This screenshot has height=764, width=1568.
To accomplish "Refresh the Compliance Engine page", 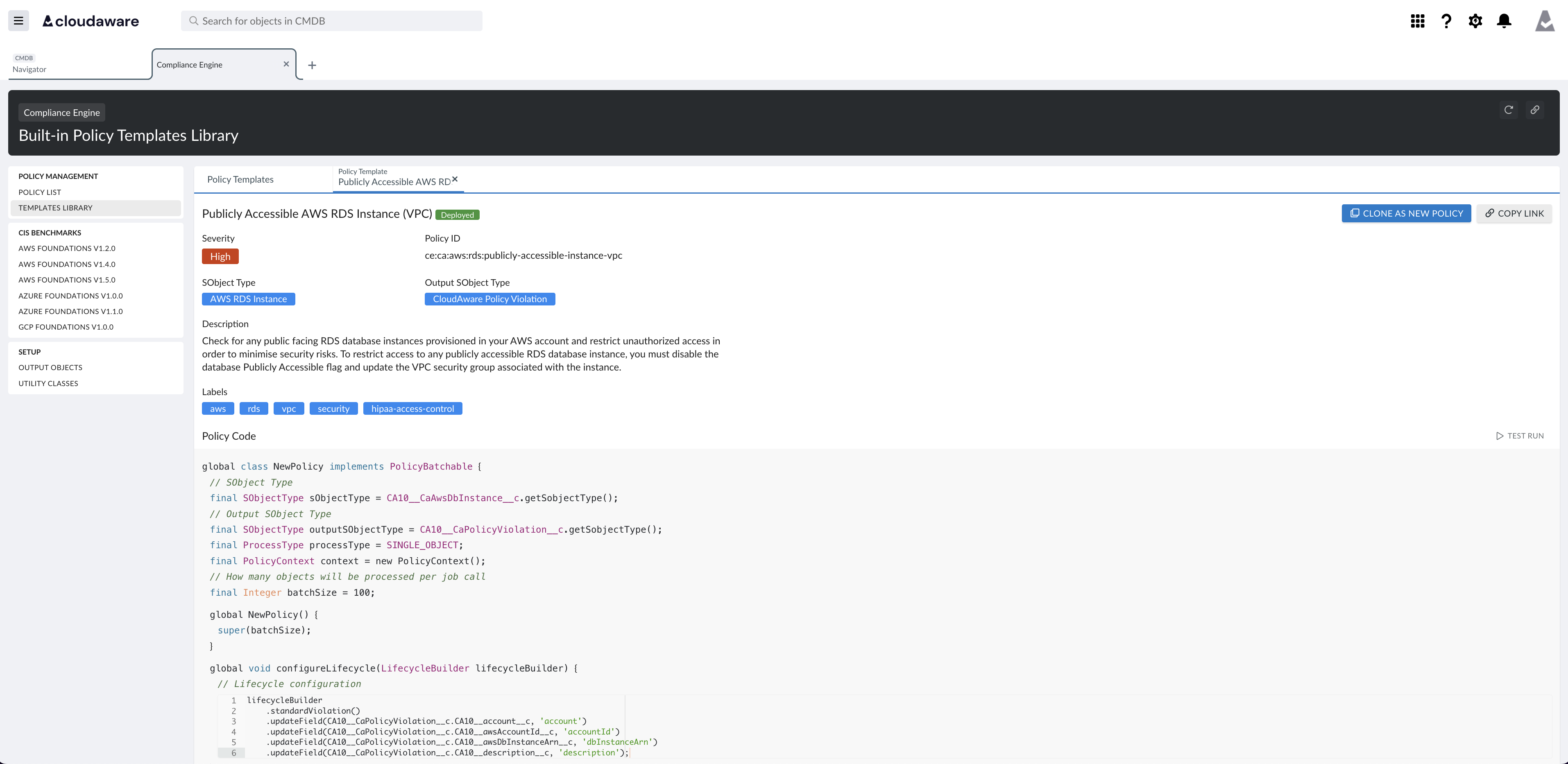I will point(1508,110).
